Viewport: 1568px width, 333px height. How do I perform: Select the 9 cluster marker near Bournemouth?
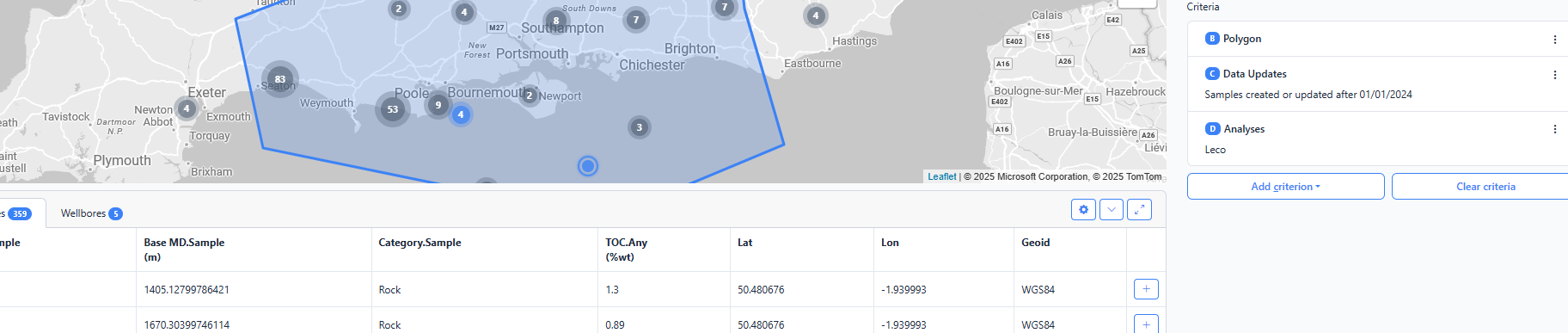point(438,105)
